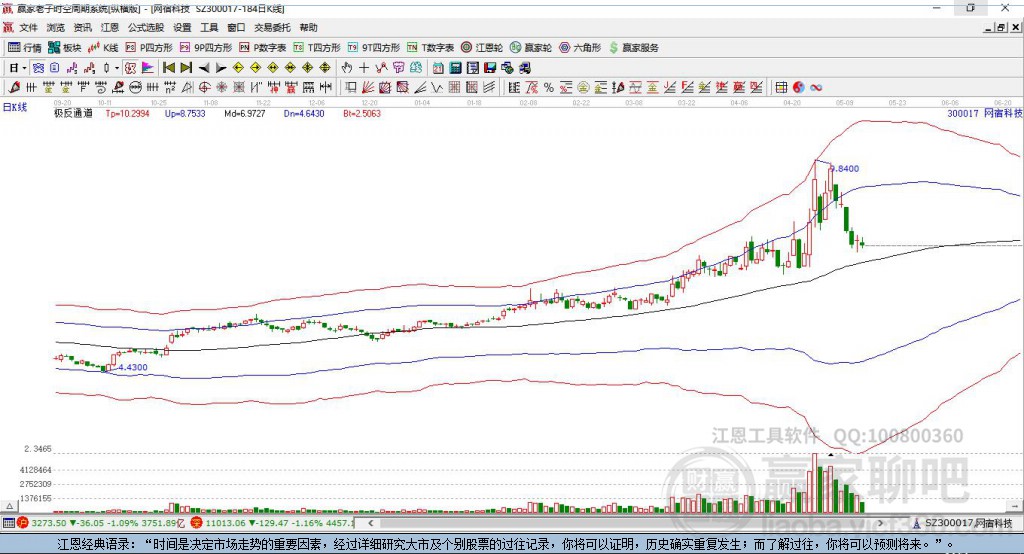Click the 极反通道 indicator label

[73, 113]
